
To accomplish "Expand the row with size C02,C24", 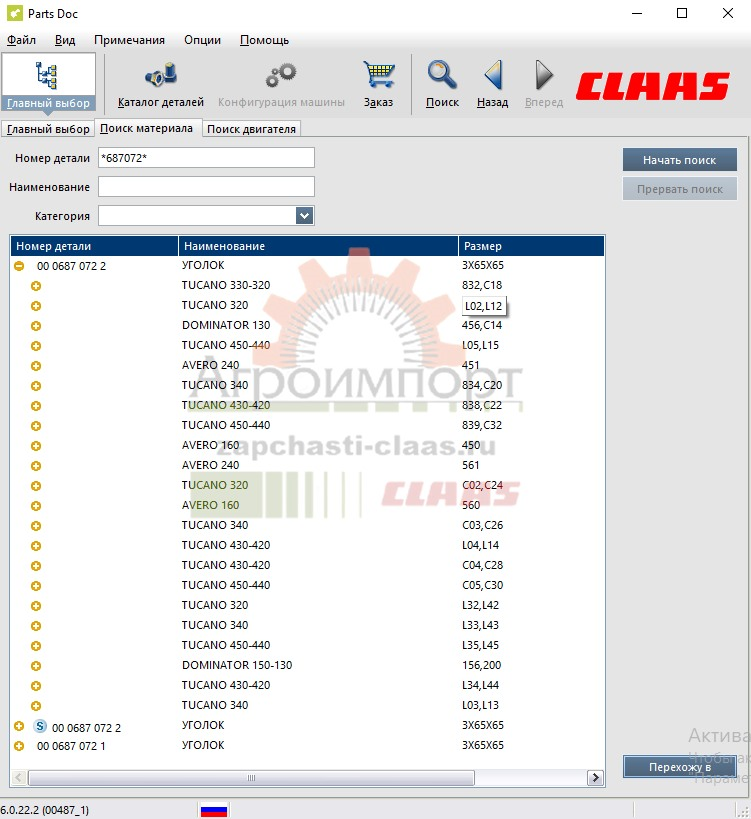I will 36,486.
